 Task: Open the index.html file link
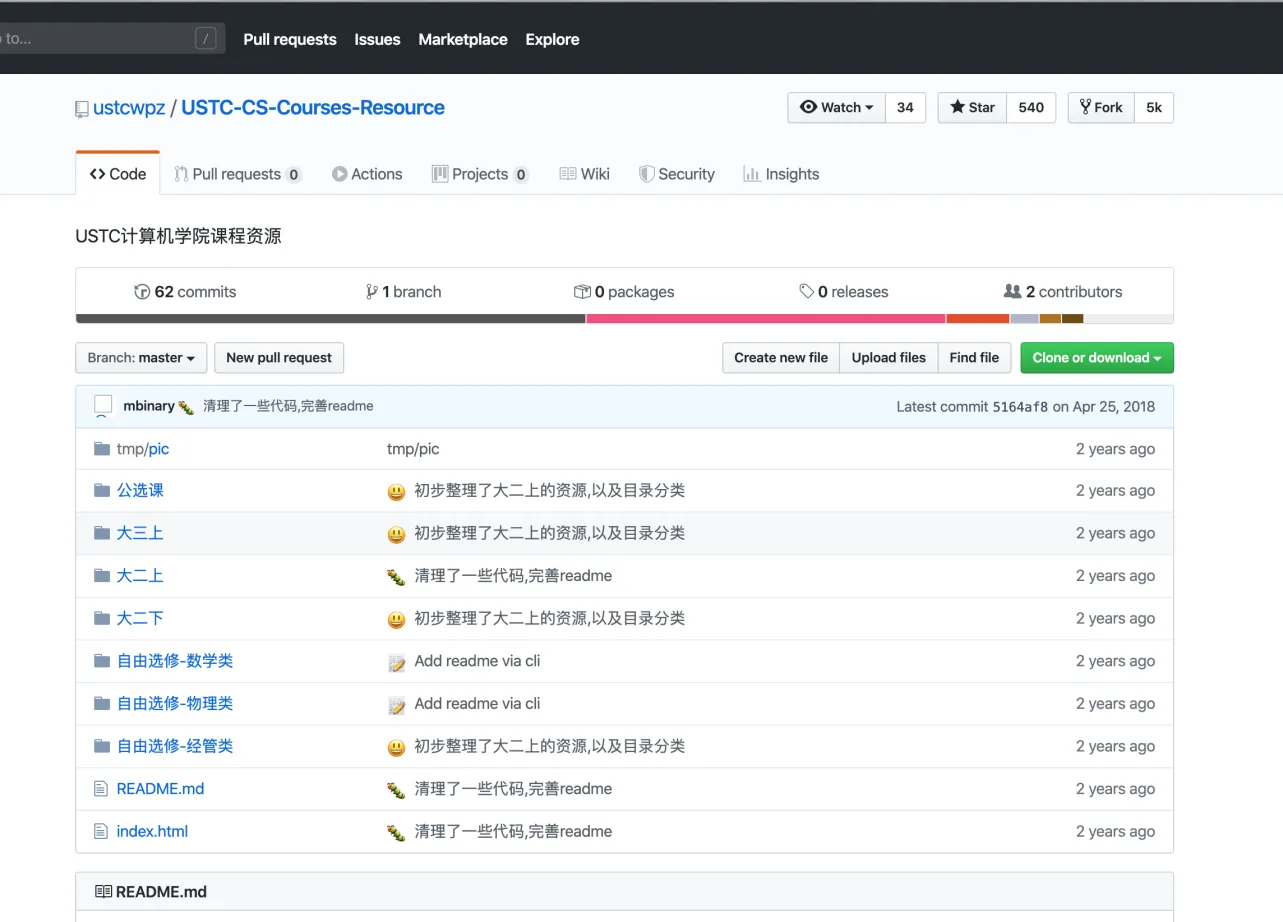152,831
